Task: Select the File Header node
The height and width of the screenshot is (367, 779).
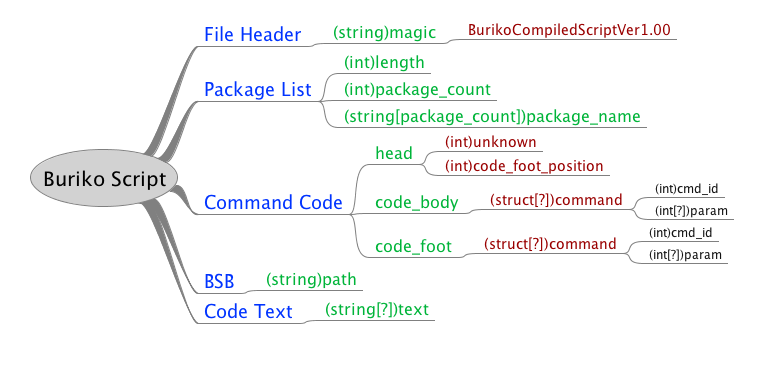Action: tap(252, 35)
